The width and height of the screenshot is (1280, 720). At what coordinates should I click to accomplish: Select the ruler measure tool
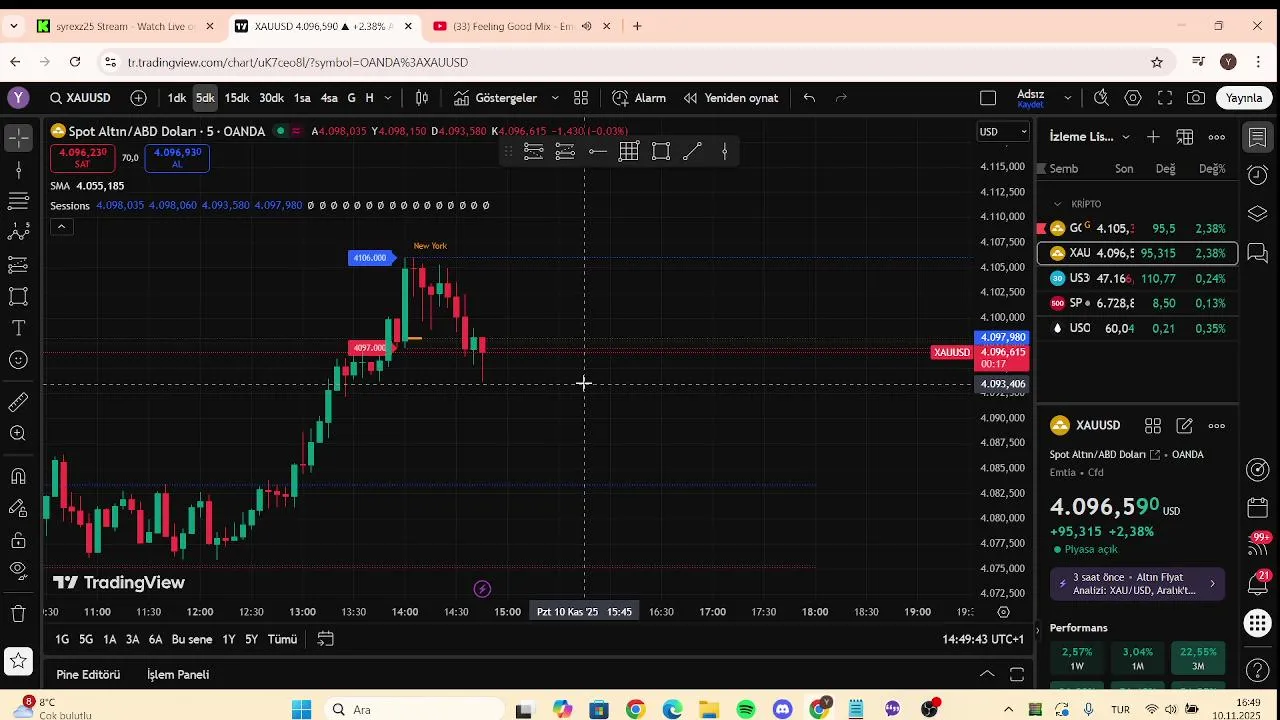[x=18, y=402]
